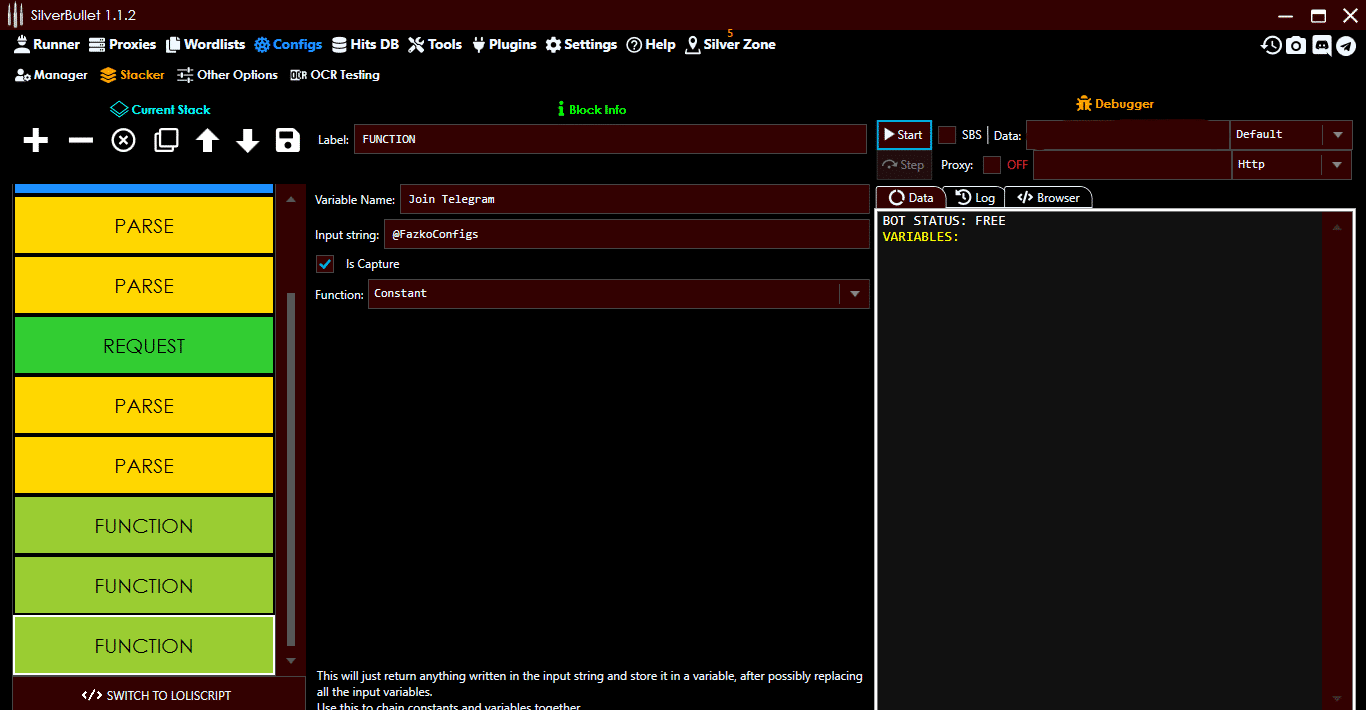This screenshot has width=1366, height=710.
Task: Move the selected block down the stack
Action: click(247, 140)
